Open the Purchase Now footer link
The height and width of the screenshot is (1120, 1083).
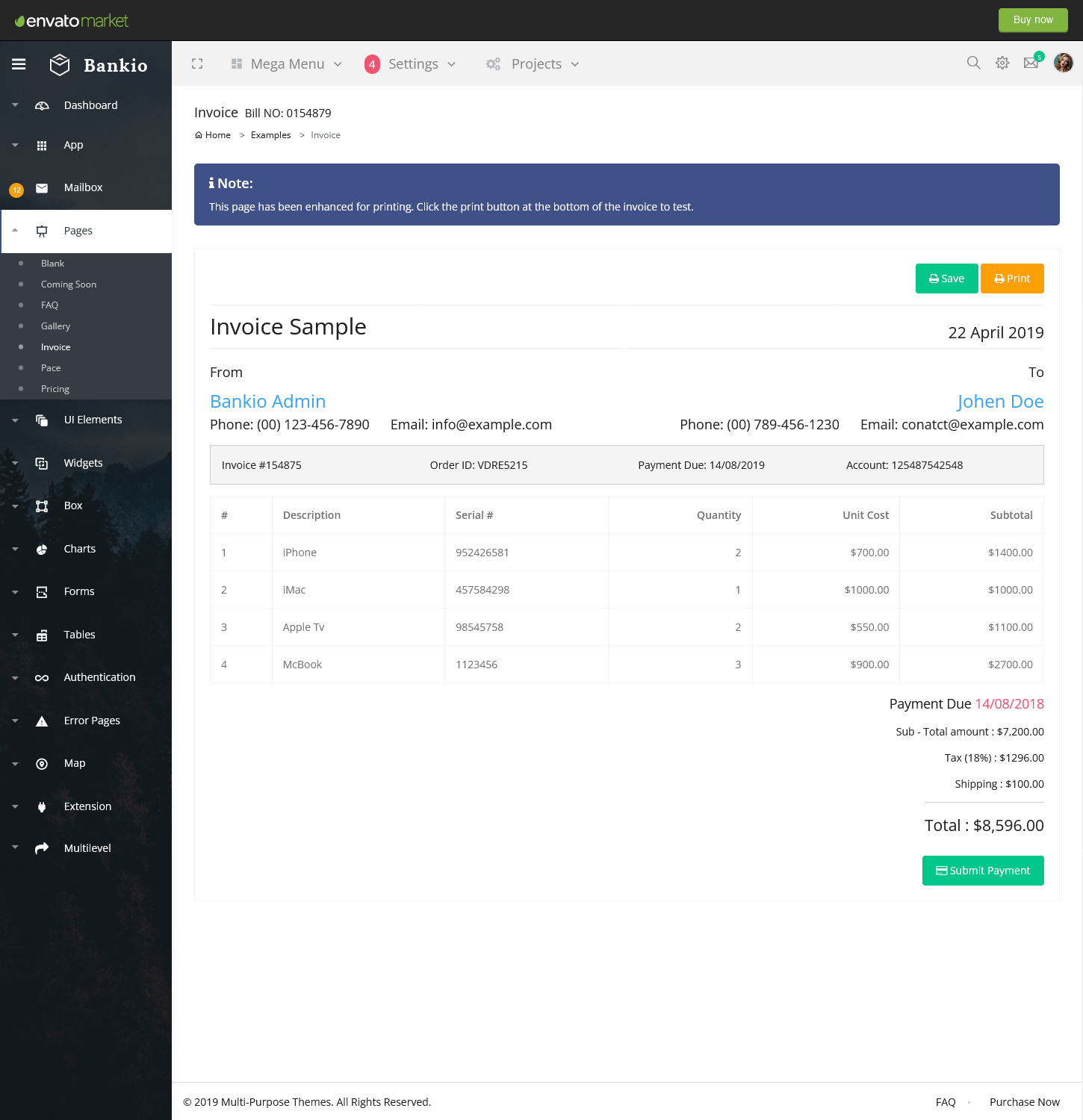(x=1025, y=1102)
